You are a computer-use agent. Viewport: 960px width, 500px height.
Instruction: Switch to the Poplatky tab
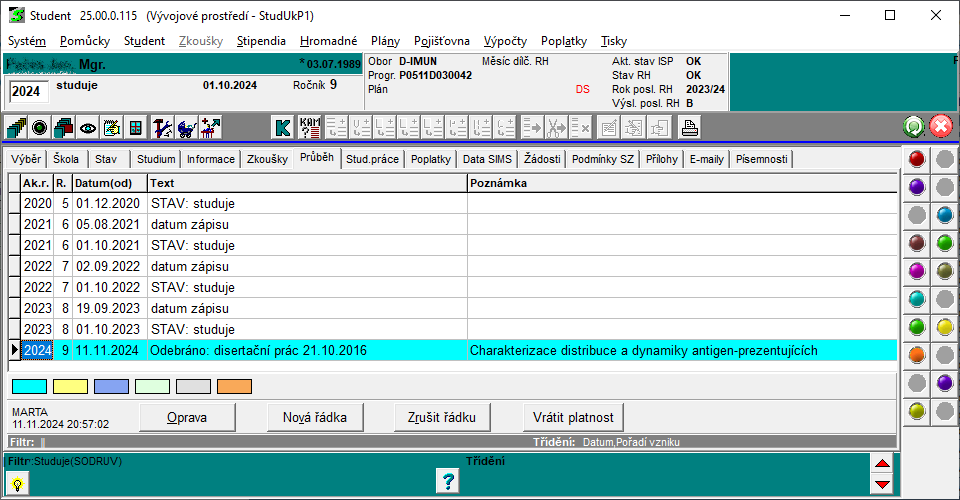[x=430, y=159]
